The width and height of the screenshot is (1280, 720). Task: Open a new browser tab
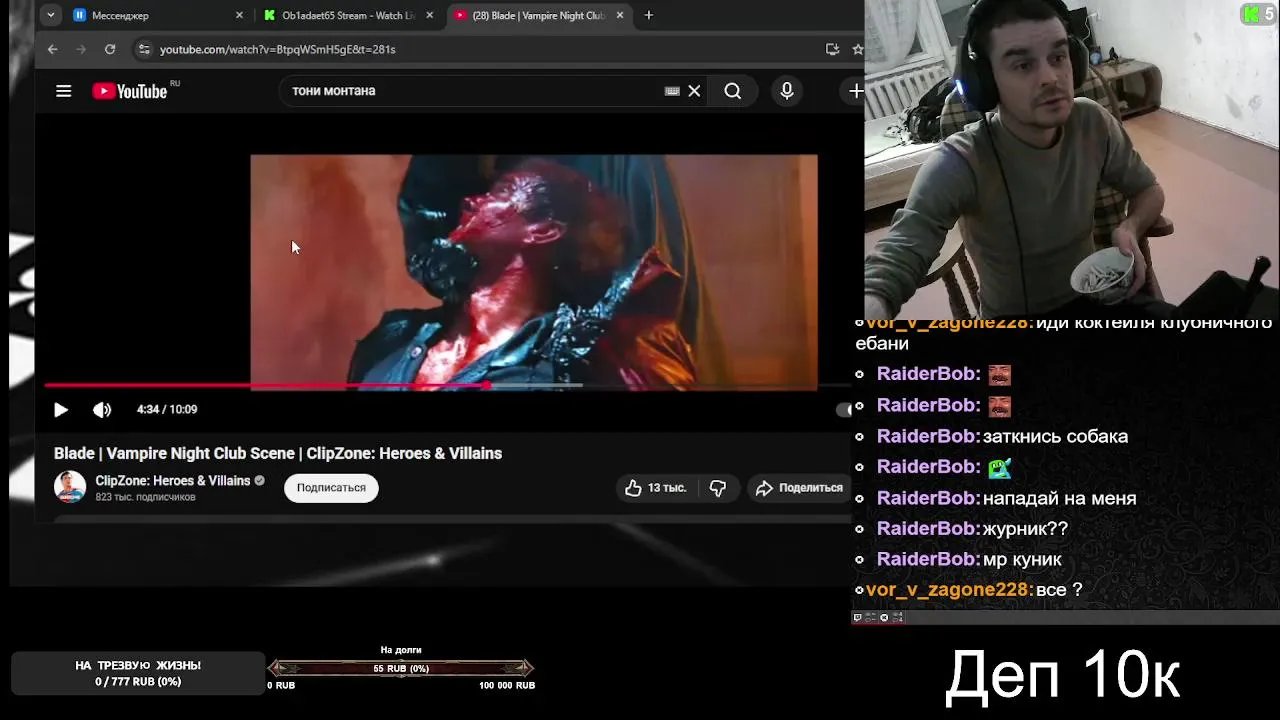pos(649,15)
